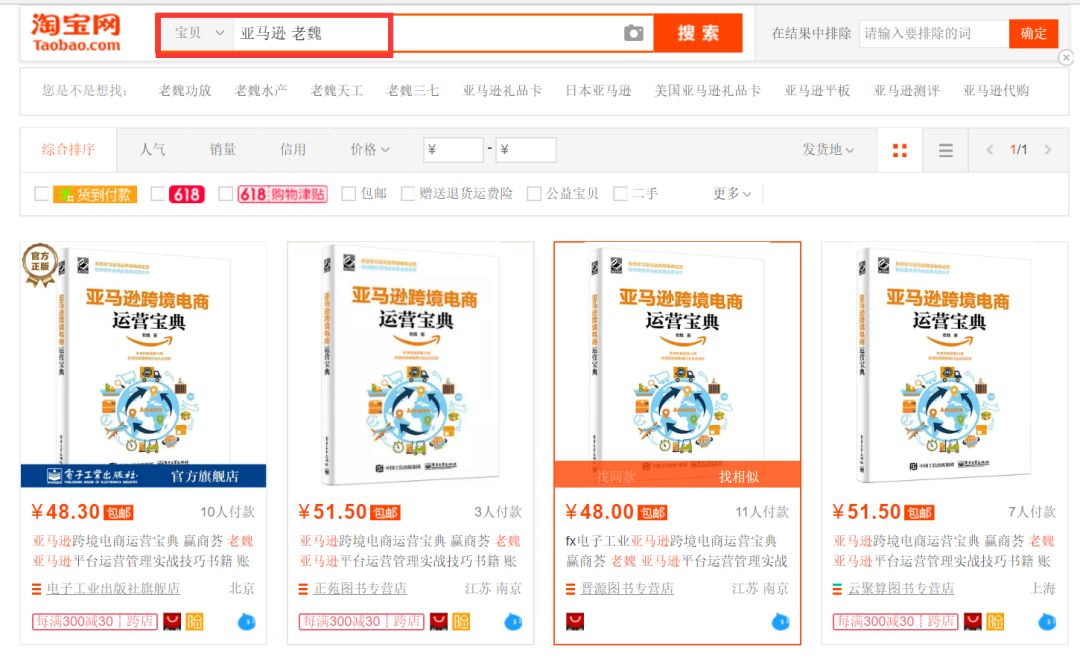Sort results by 信用
Screen dimensions: 1080x658
(293, 150)
